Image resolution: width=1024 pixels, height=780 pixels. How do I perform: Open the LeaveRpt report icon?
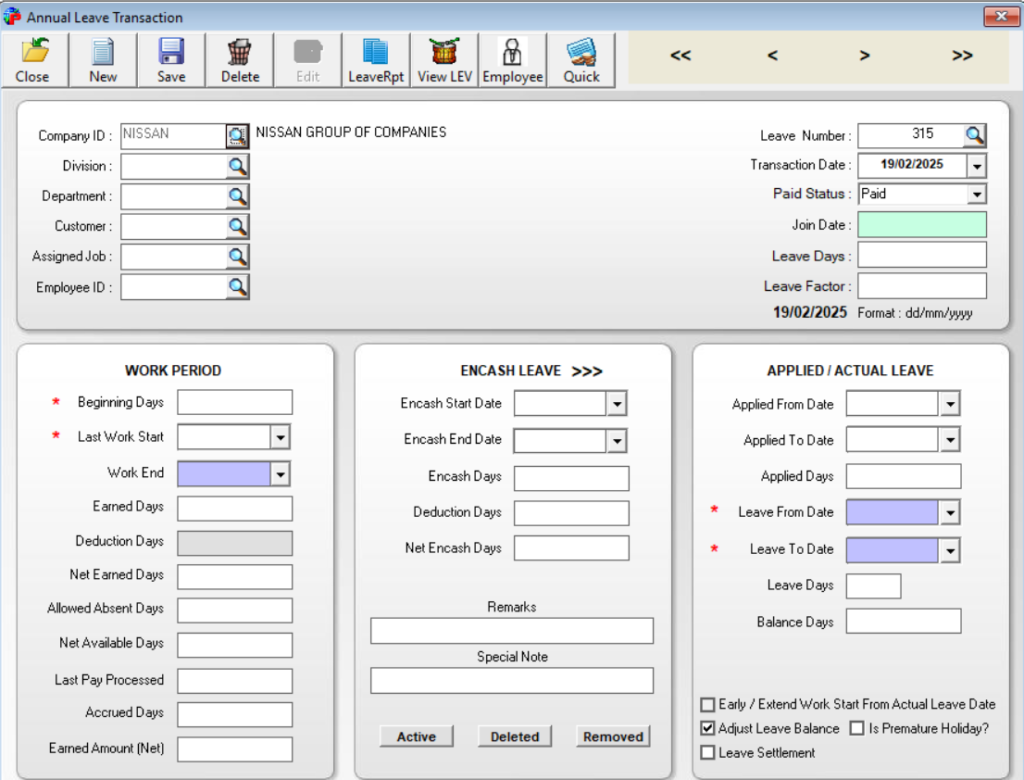click(375, 58)
